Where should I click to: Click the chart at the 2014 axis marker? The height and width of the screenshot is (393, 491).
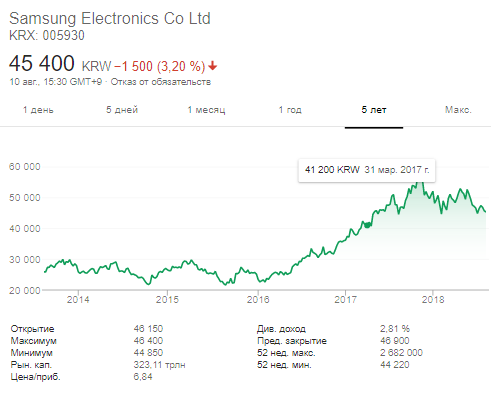click(x=78, y=299)
